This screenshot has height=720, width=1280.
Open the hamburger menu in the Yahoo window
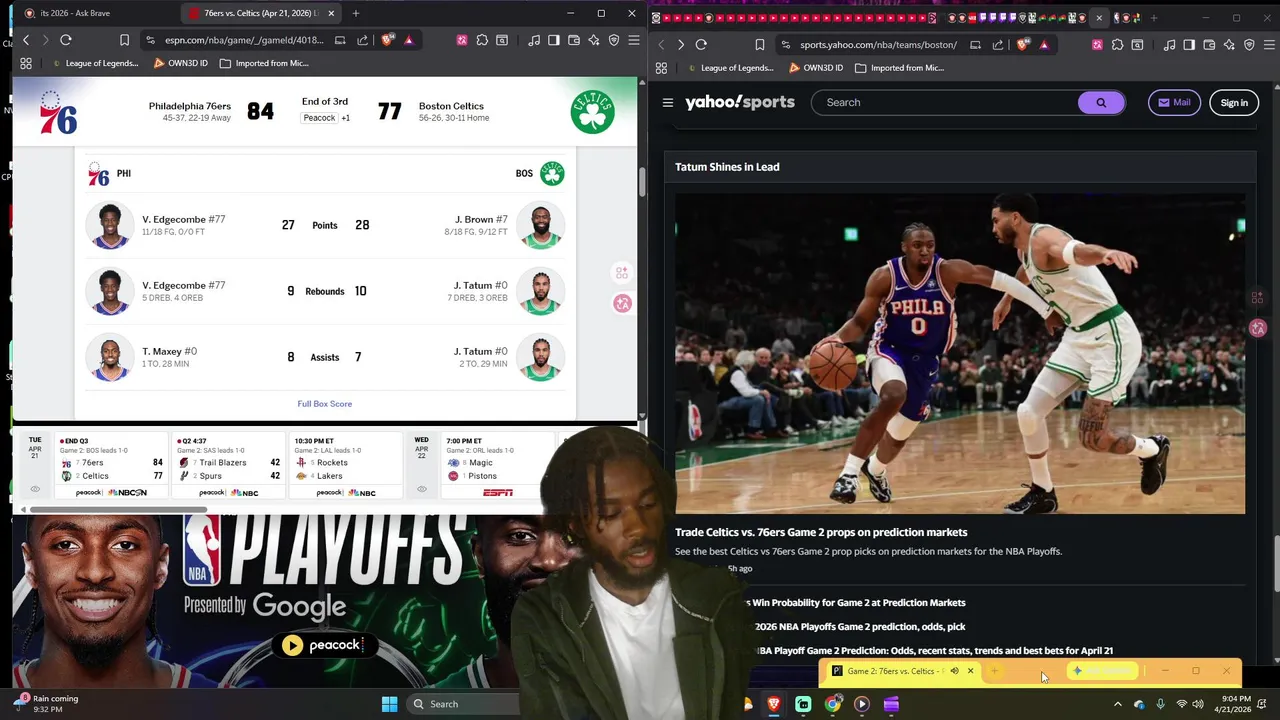pos(1269,45)
